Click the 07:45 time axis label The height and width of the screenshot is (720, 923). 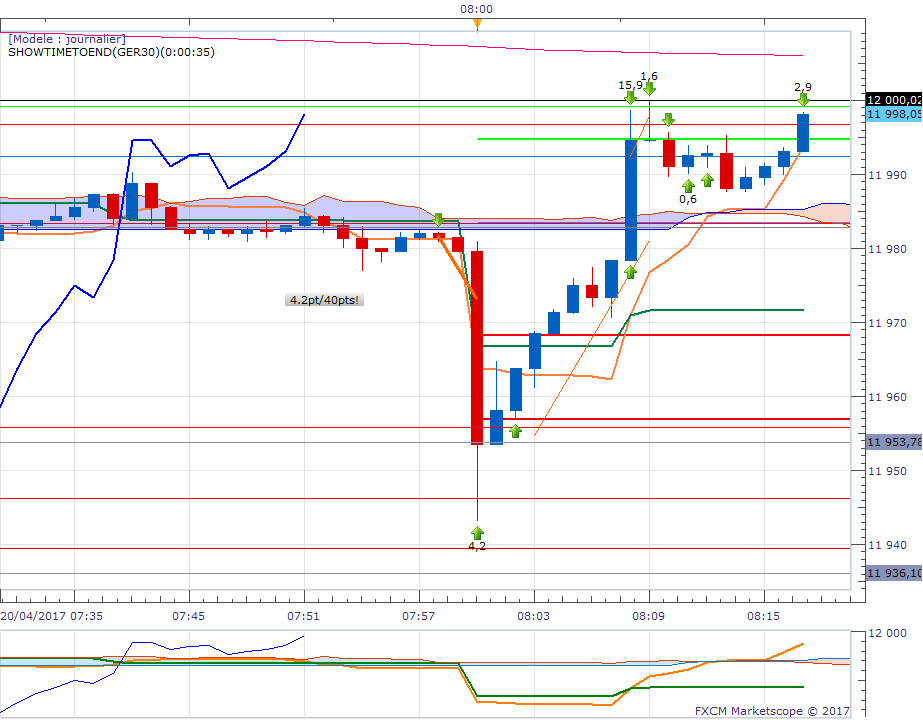(x=188, y=616)
